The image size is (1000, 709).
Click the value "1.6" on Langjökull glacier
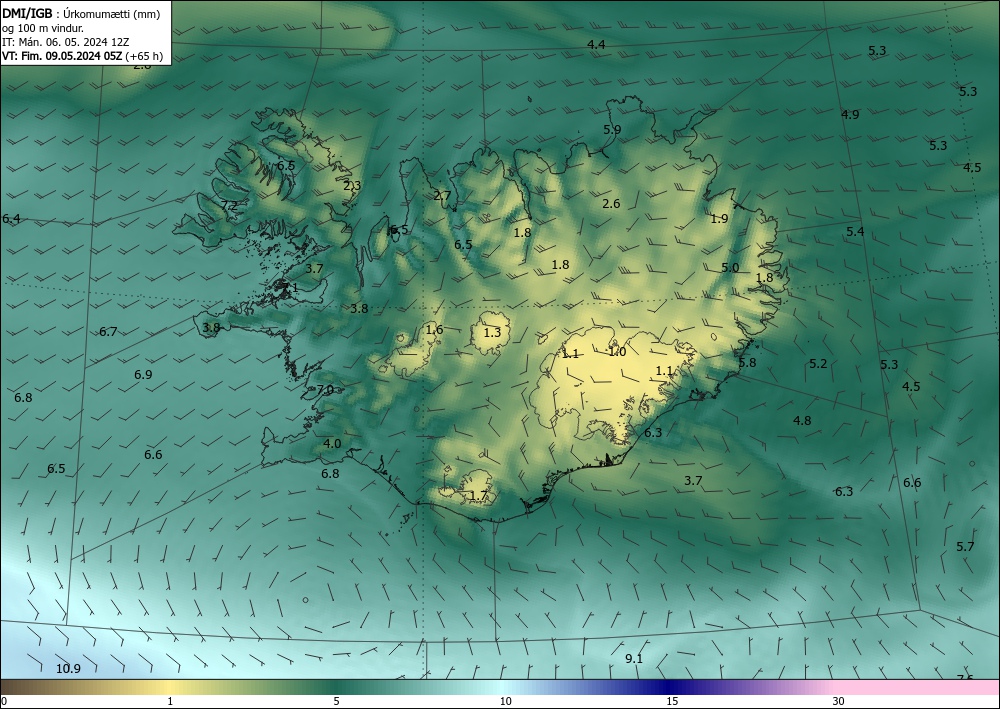(x=434, y=330)
